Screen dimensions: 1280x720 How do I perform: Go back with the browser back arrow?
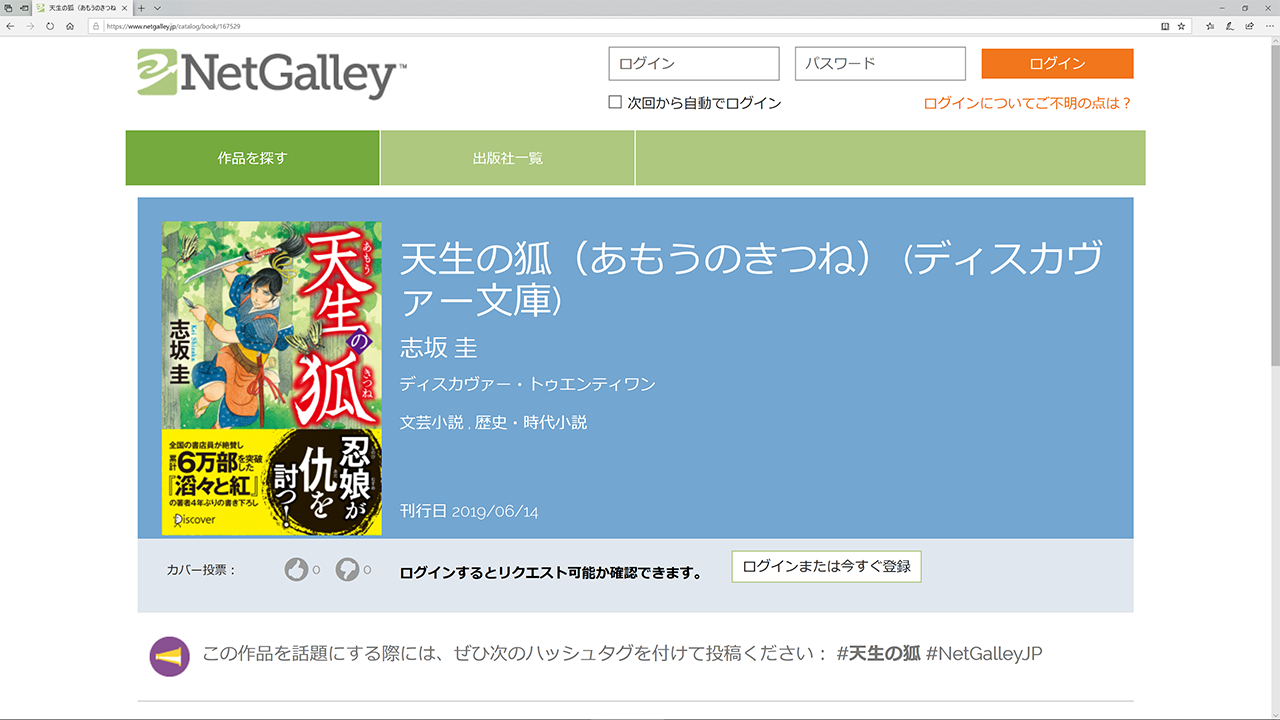click(x=10, y=26)
